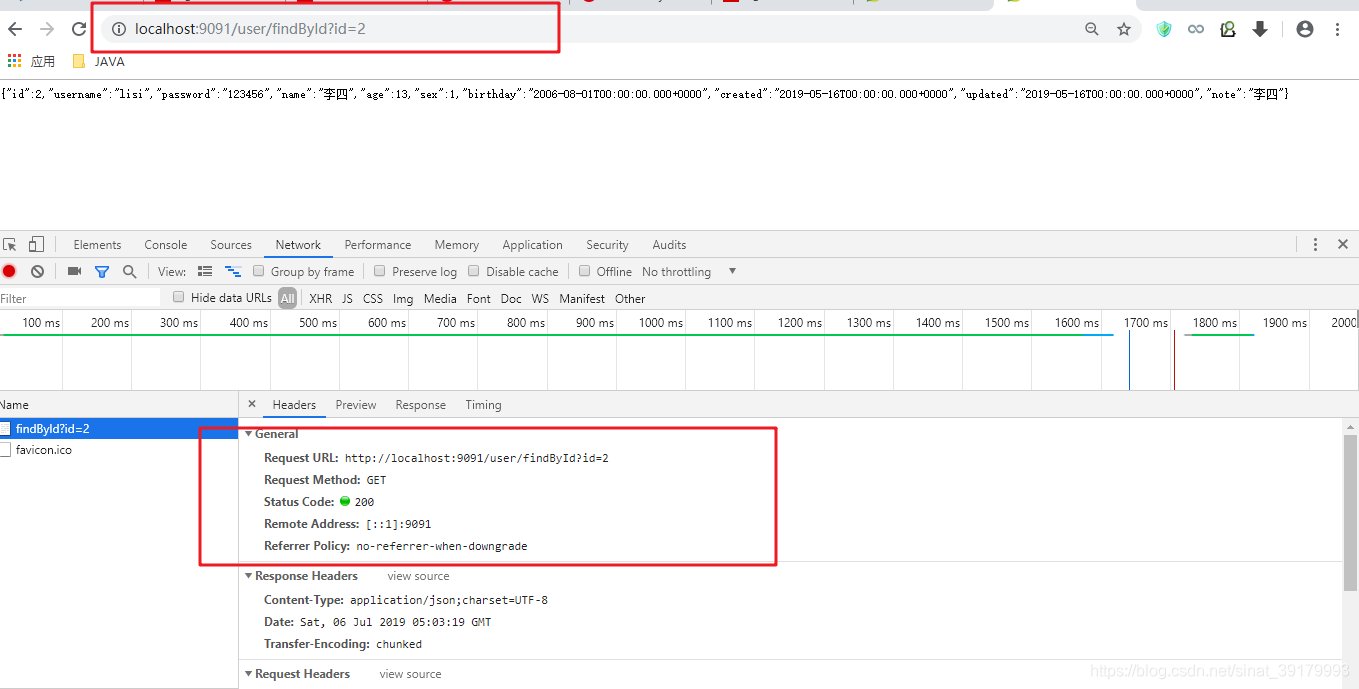The image size is (1359, 689).
Task: Click the network Filter text field
Action: (x=80, y=298)
